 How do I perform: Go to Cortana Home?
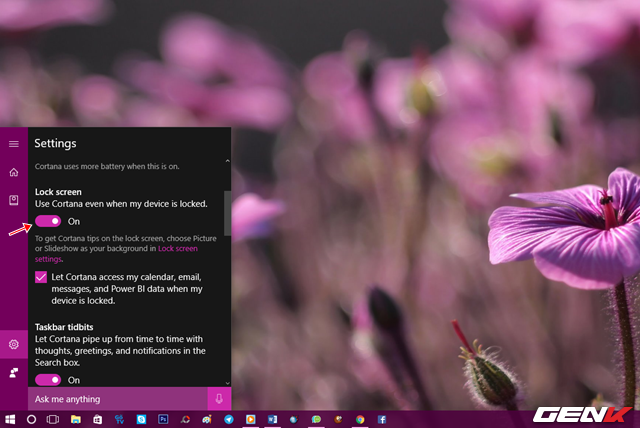(13, 172)
